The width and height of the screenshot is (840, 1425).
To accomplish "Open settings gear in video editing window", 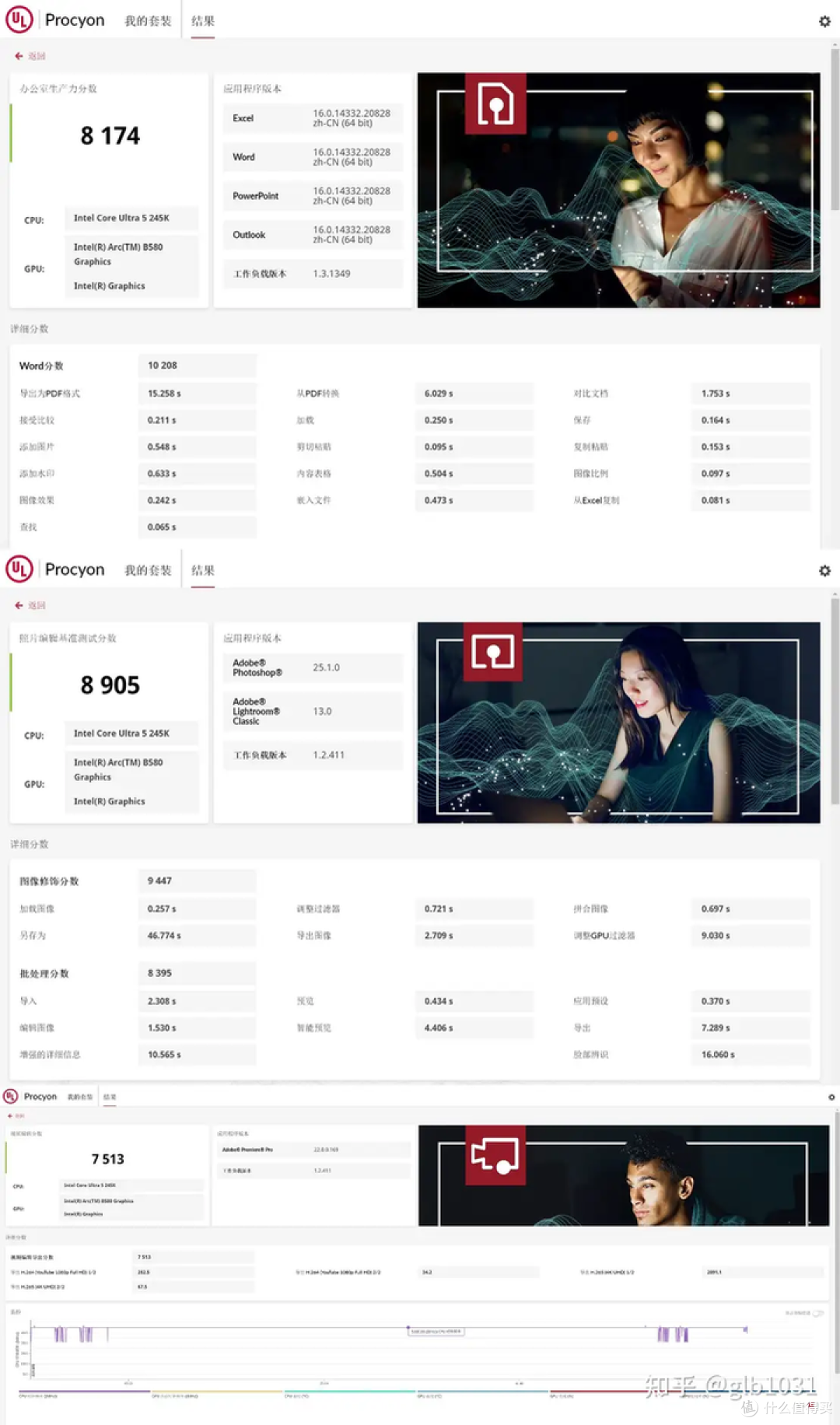I will (831, 1098).
